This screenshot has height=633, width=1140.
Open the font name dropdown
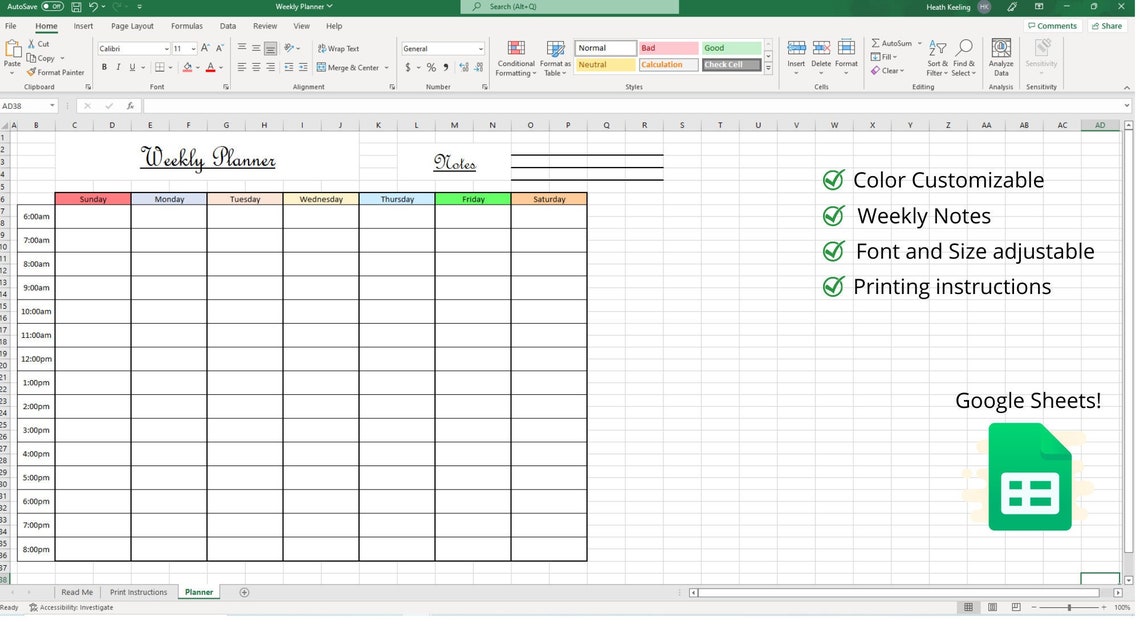166,48
